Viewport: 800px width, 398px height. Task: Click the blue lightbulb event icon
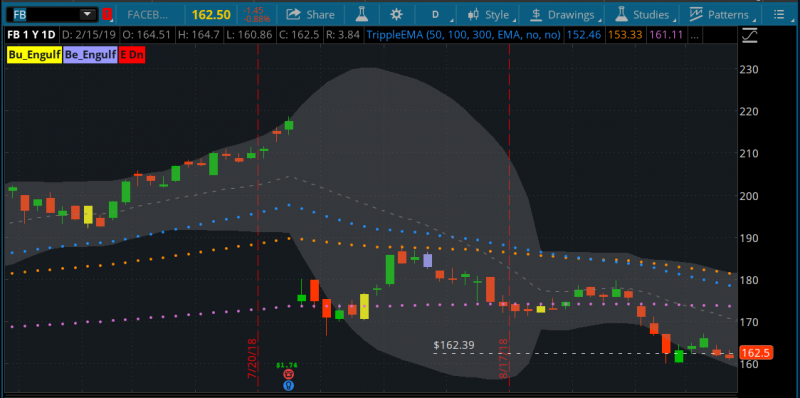289,385
